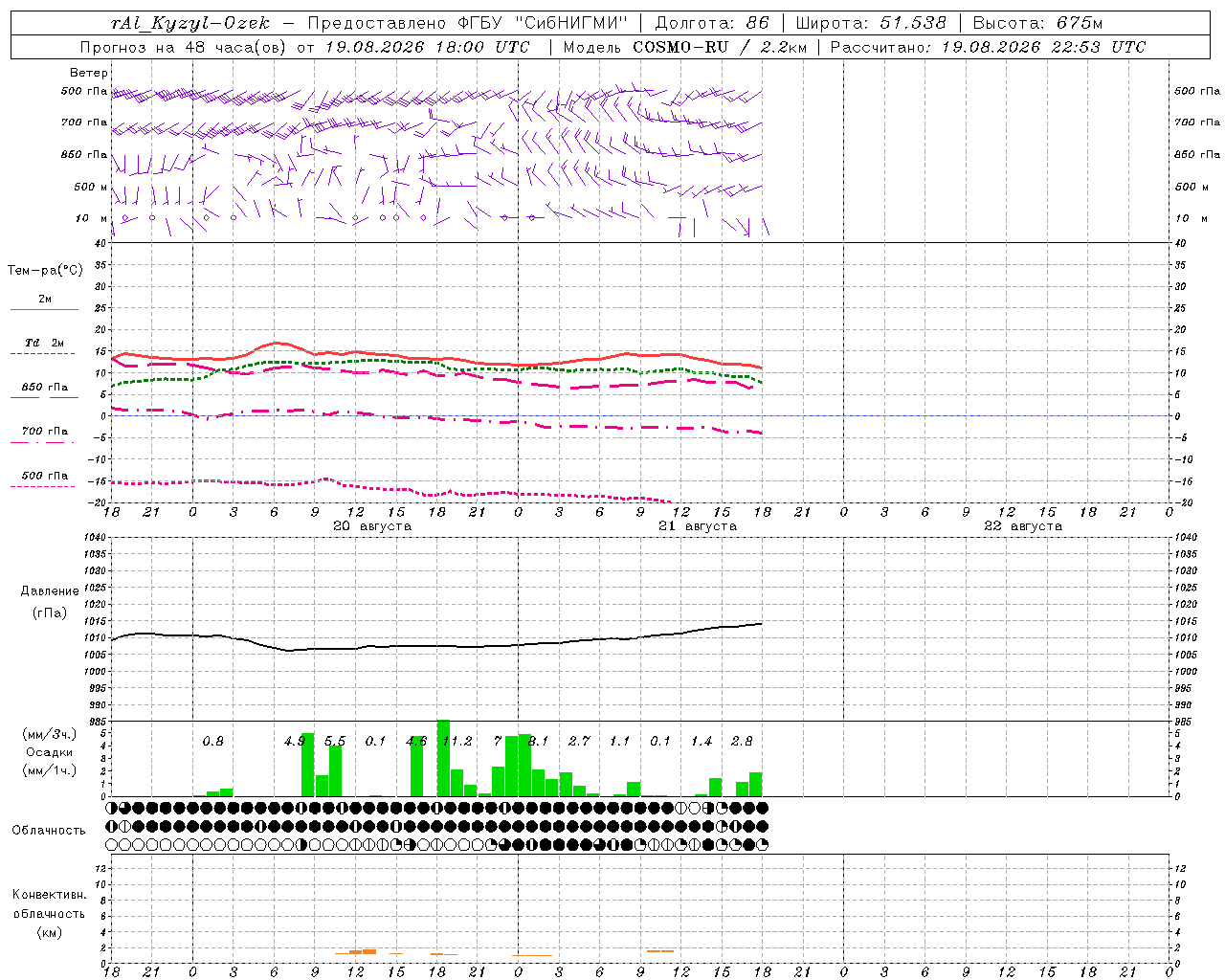Screen dimensions: 1225x980
Task: Select the Широта: 51.538 header field
Action: coord(871,23)
